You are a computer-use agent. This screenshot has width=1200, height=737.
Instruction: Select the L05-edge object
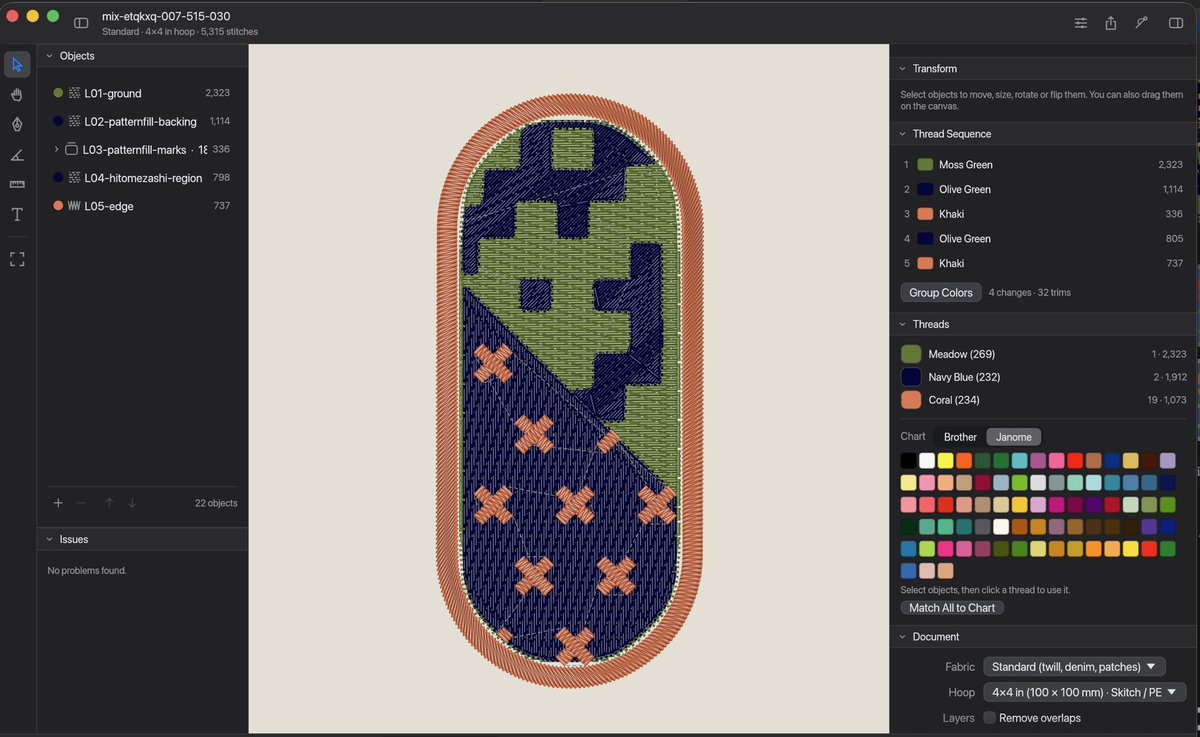click(x=142, y=206)
